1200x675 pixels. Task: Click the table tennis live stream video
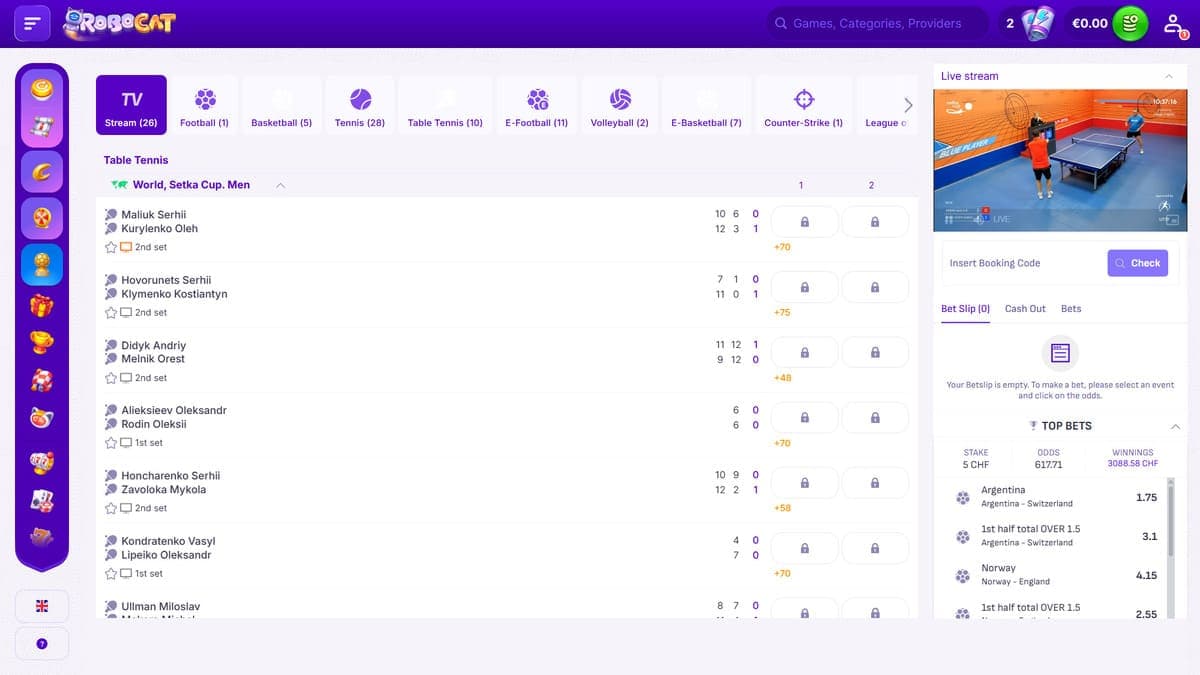pyautogui.click(x=1060, y=160)
